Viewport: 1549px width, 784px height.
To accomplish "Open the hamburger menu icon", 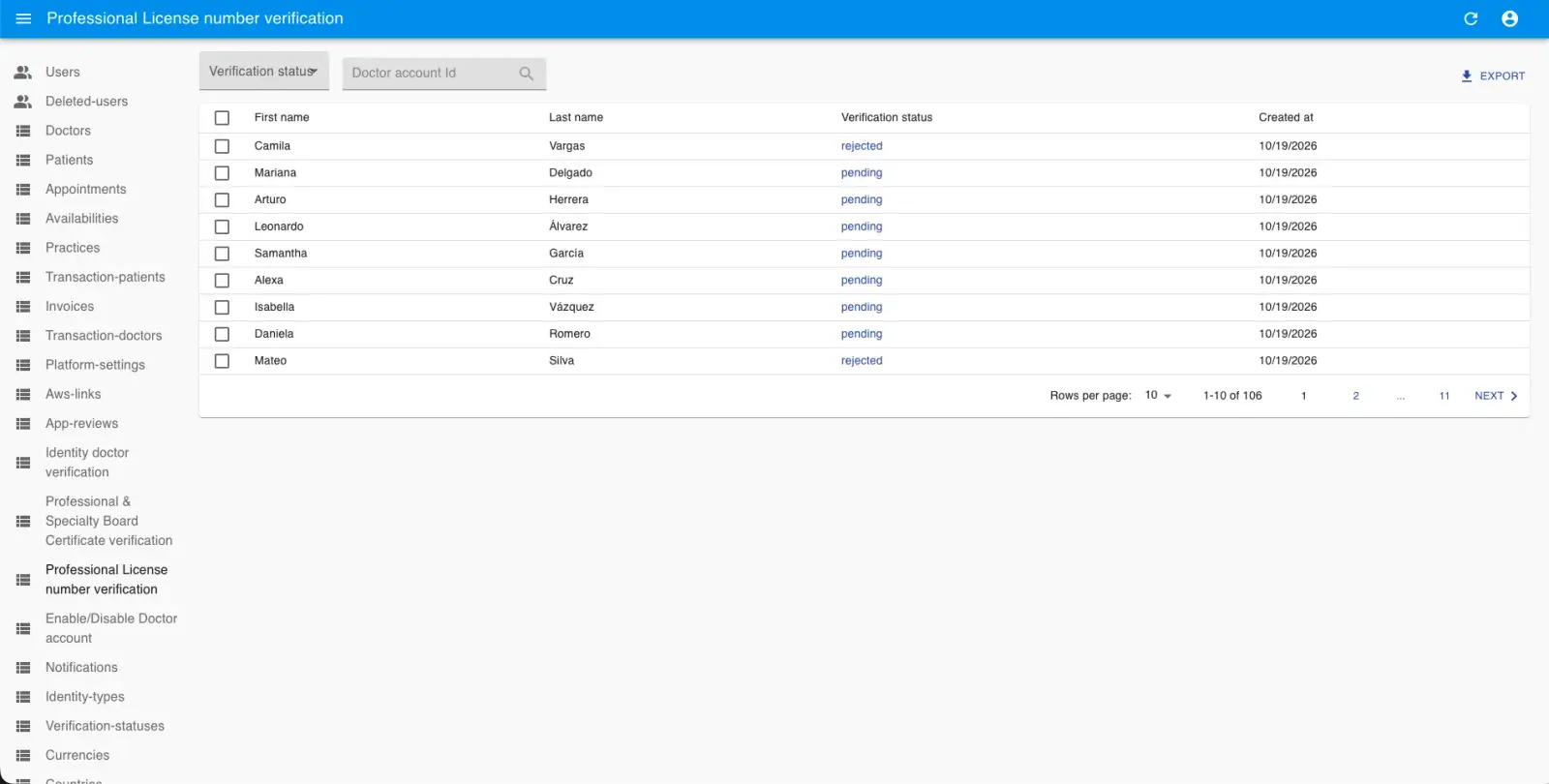I will point(24,18).
